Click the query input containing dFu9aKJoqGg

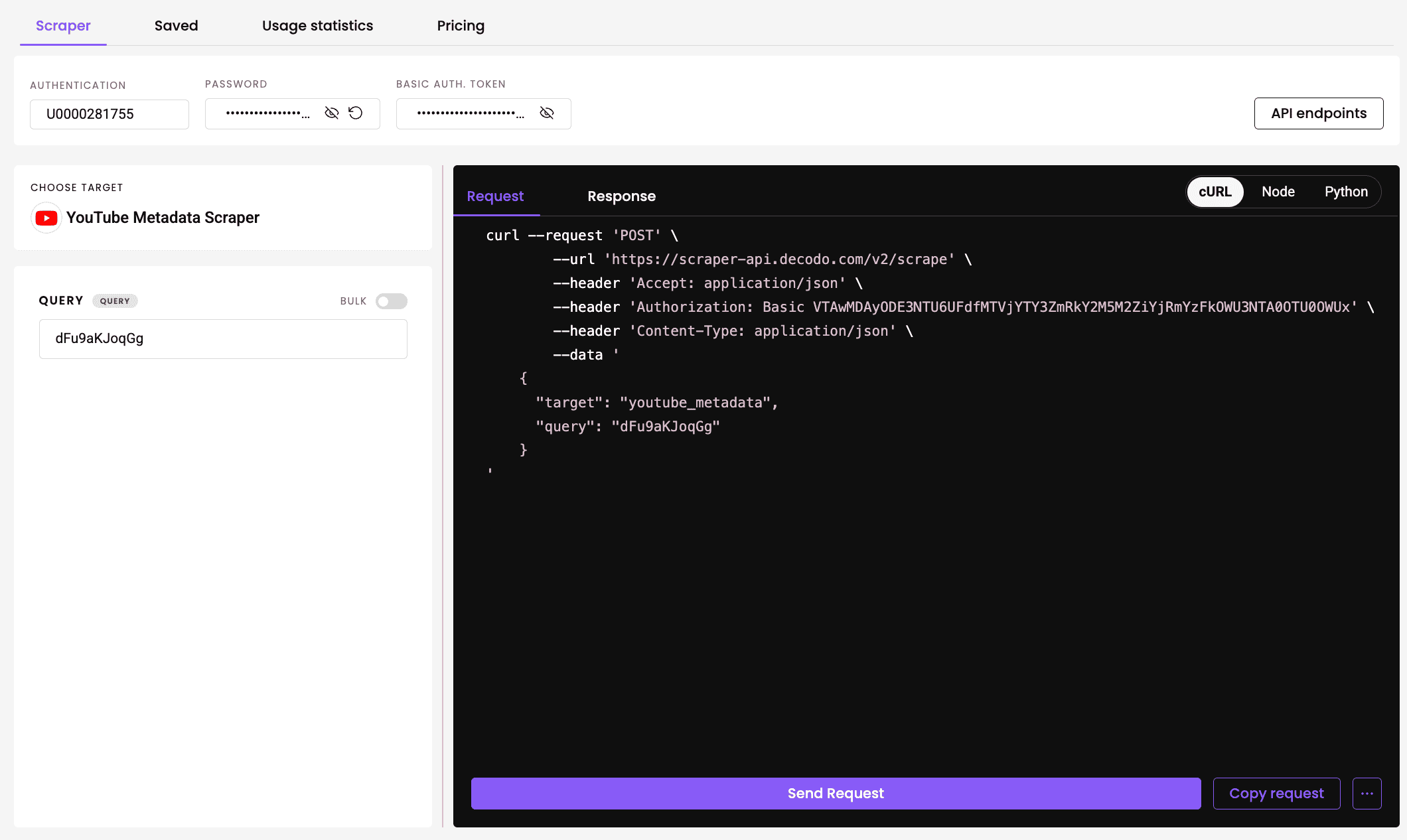tap(223, 339)
